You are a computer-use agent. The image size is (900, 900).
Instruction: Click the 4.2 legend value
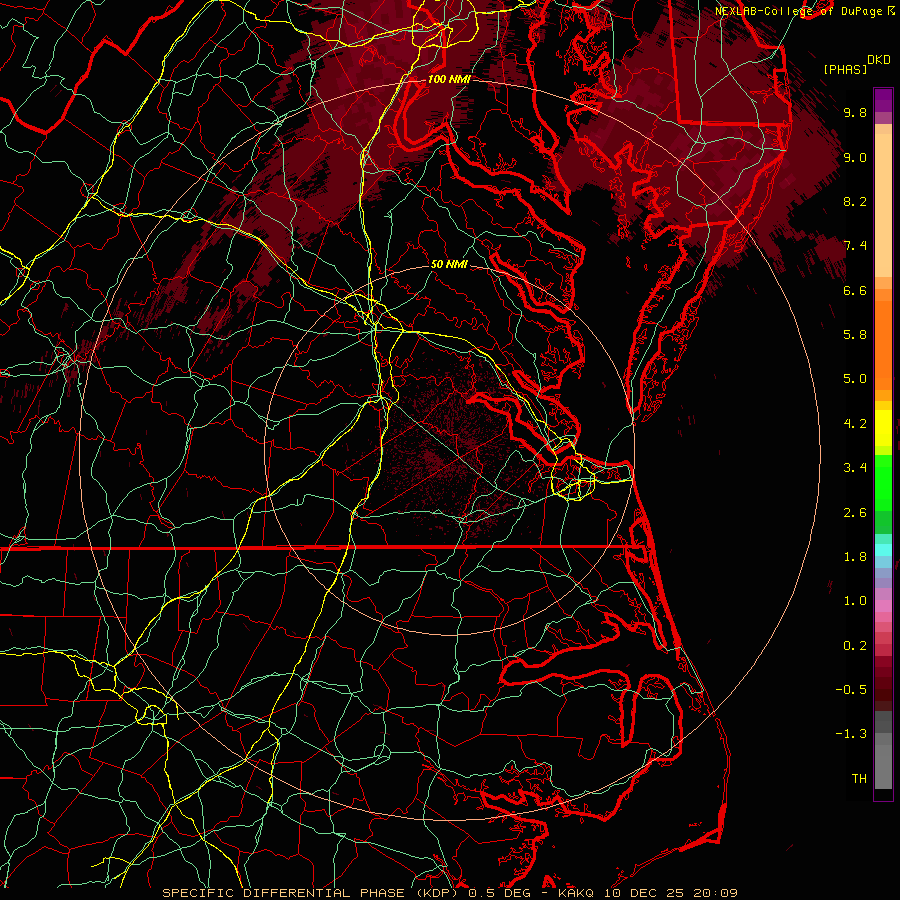click(x=855, y=424)
